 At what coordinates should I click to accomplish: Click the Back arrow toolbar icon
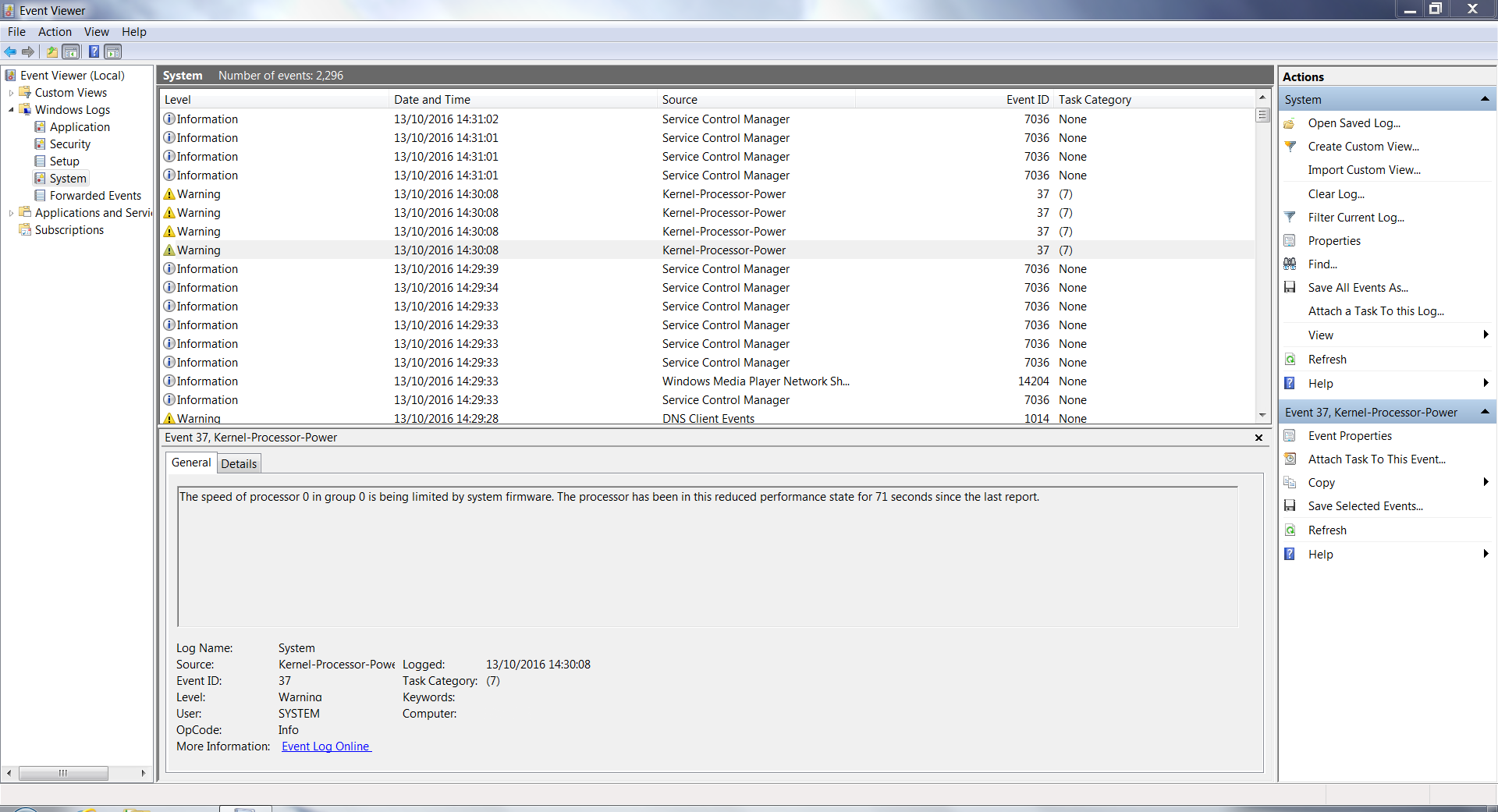pos(10,51)
